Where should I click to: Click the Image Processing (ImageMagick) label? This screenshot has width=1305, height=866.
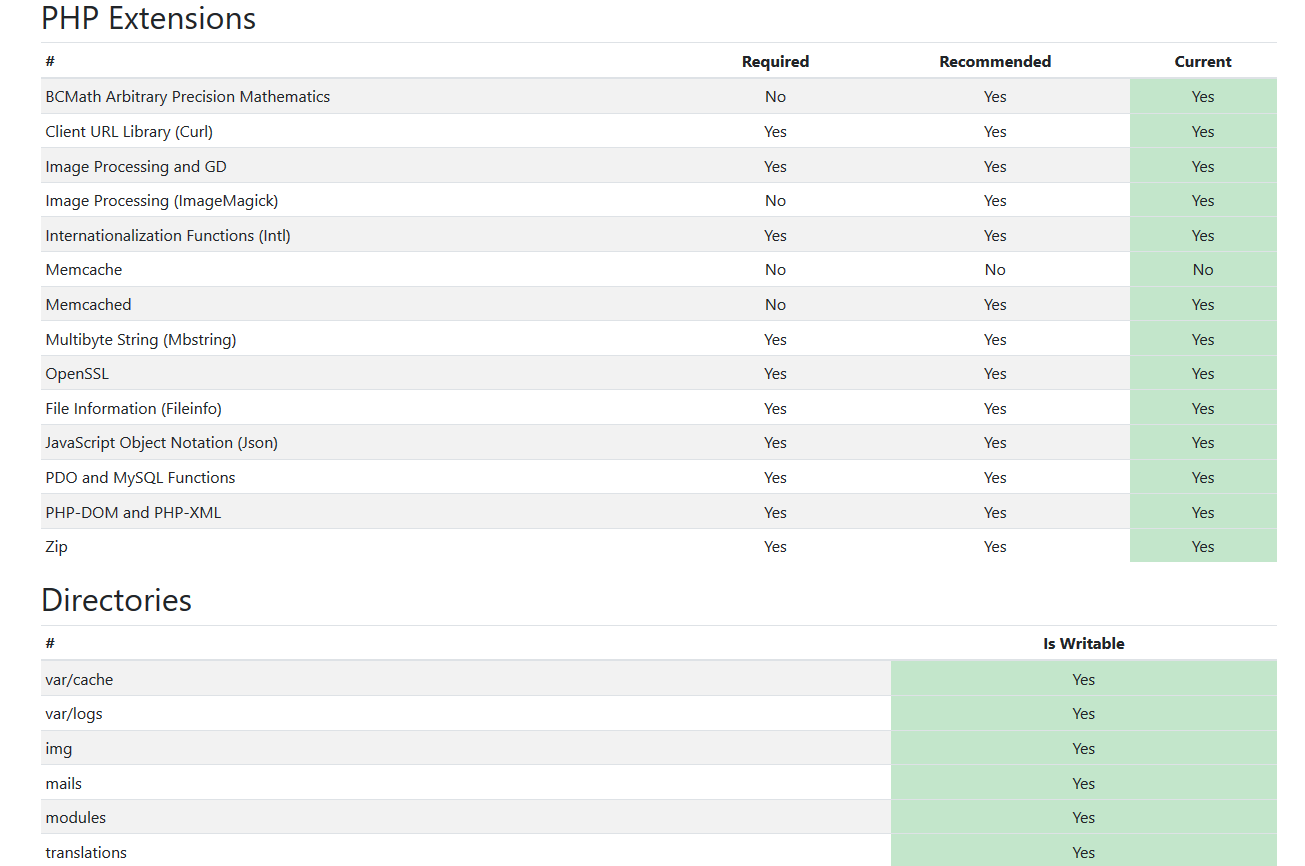click(161, 200)
